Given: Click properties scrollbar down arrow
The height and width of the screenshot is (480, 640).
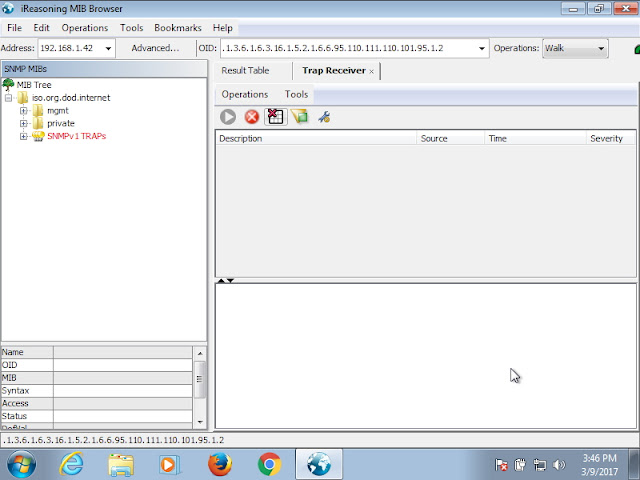Looking at the screenshot, I should tap(200, 422).
